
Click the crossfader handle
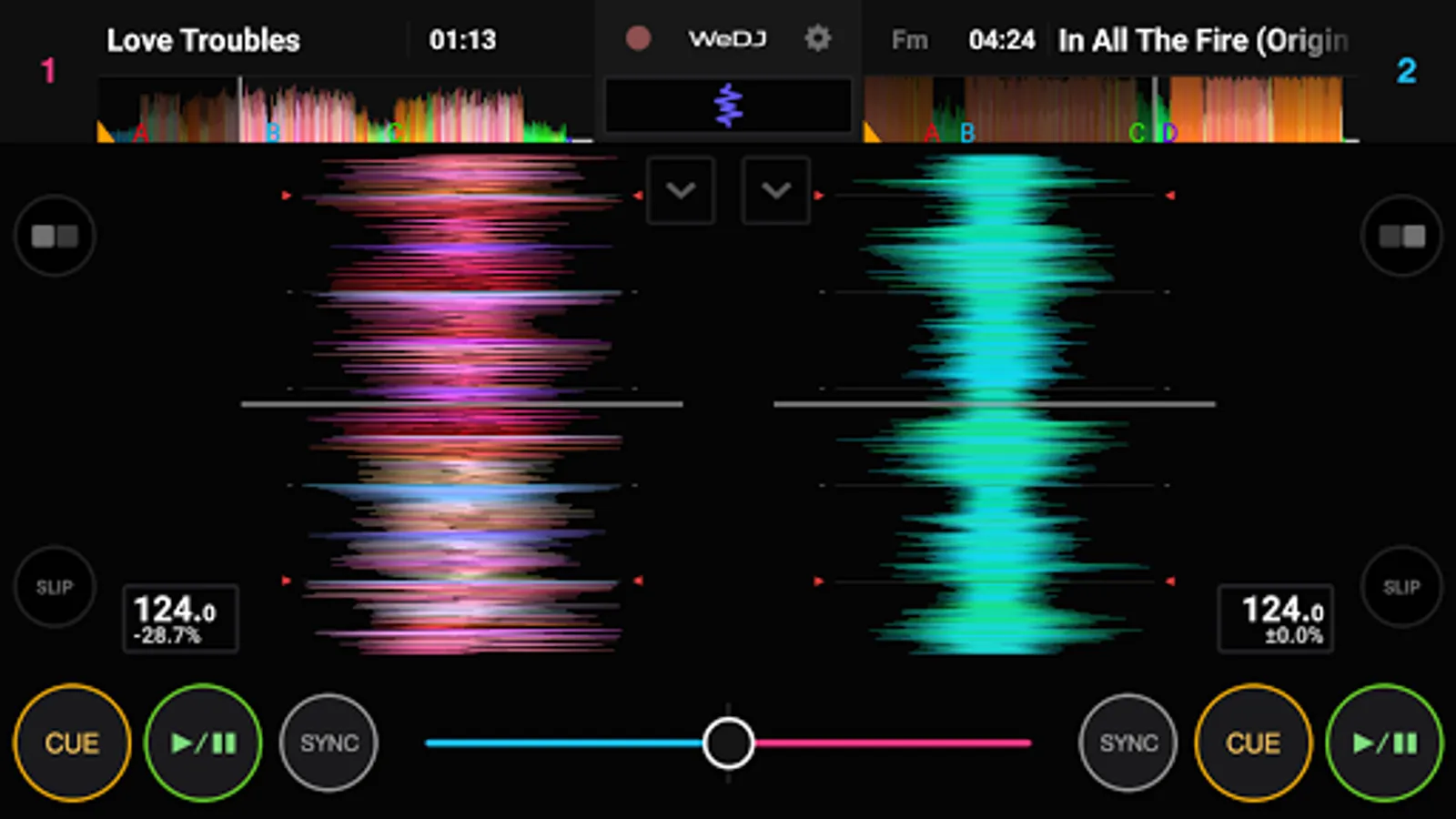(x=728, y=743)
